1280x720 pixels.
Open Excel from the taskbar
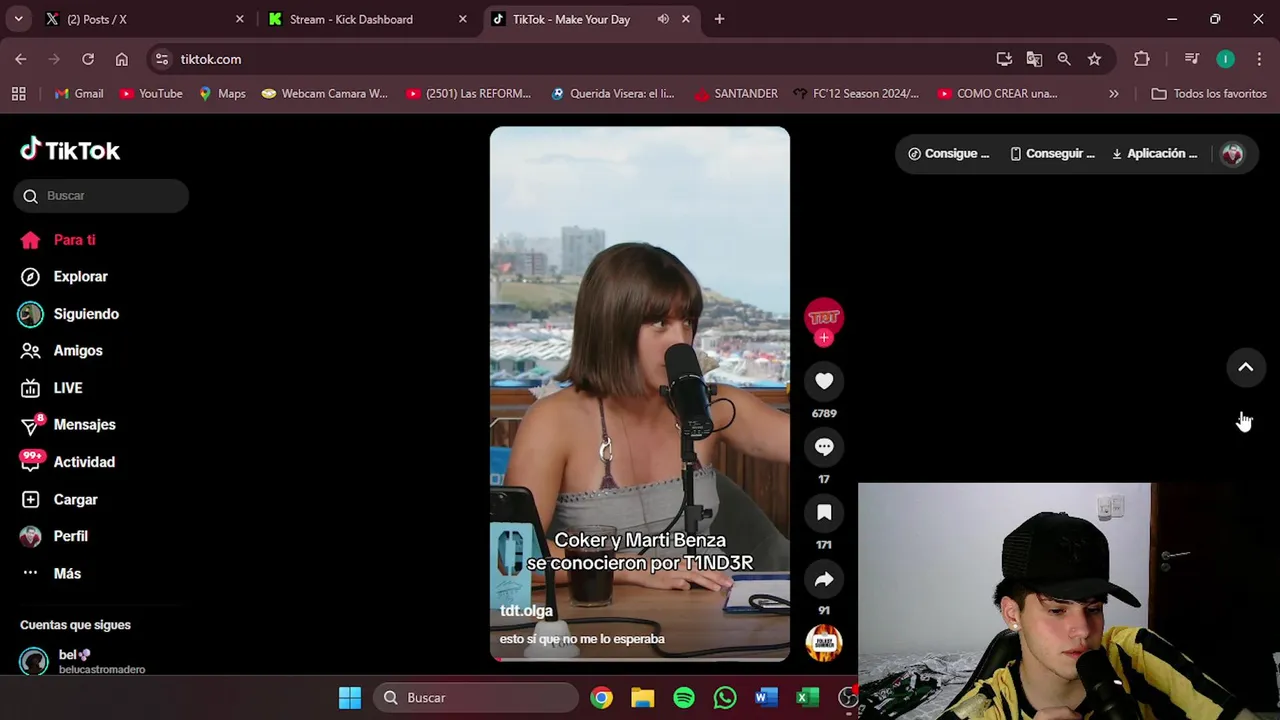click(808, 698)
